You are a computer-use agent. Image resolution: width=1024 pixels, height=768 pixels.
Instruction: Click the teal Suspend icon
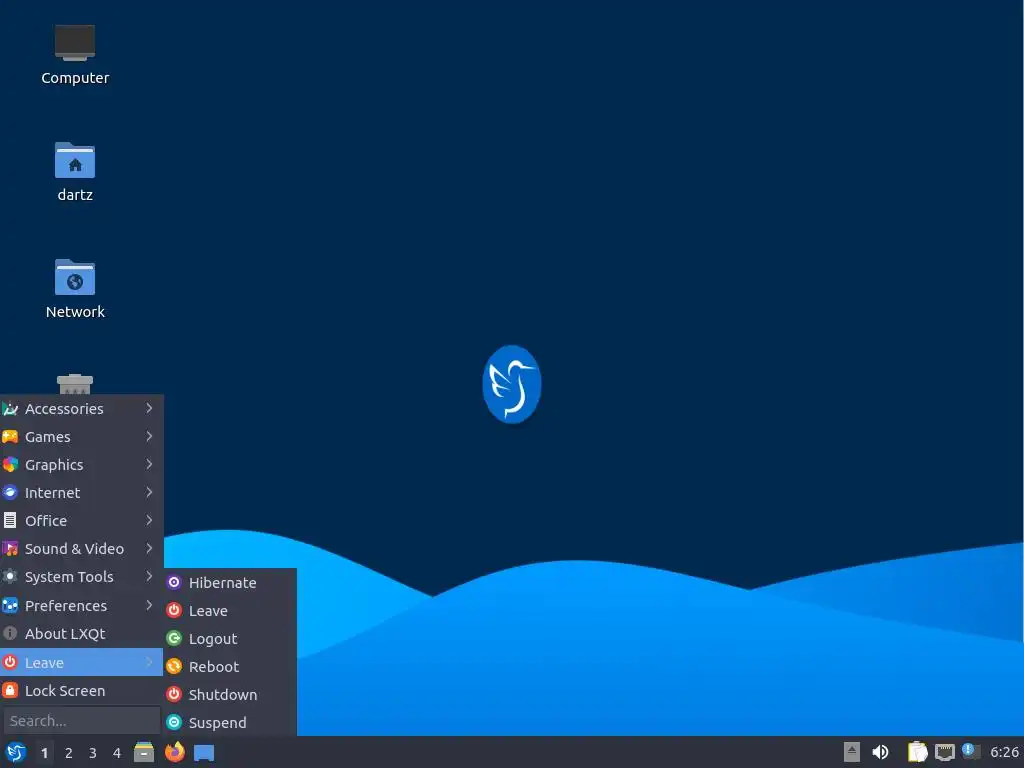[174, 722]
